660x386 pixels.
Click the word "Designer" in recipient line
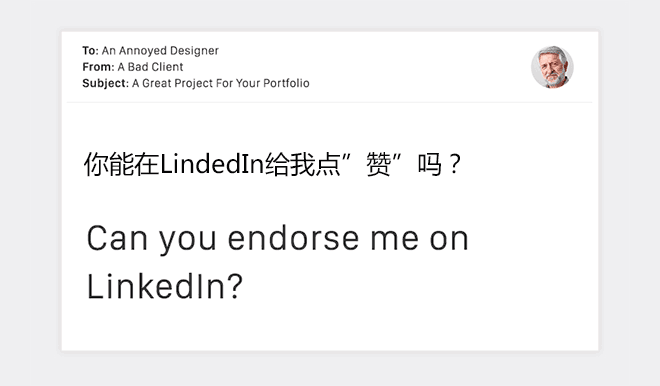[x=197, y=51]
